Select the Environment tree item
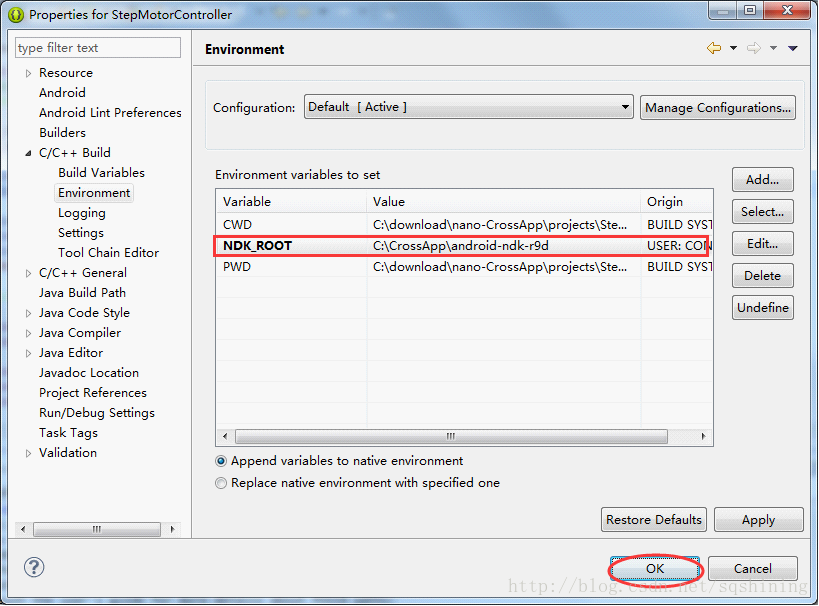The height and width of the screenshot is (606, 819). (x=94, y=193)
